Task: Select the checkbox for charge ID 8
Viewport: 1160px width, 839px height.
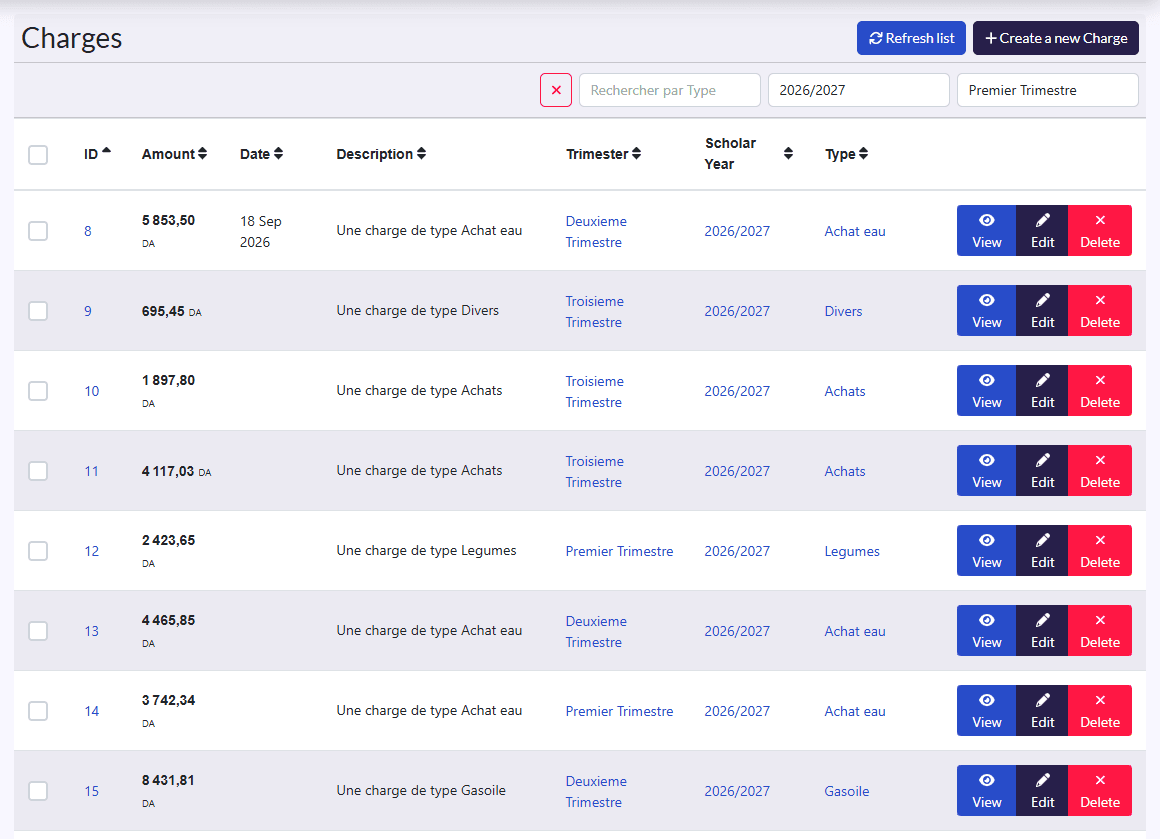Action: click(38, 231)
